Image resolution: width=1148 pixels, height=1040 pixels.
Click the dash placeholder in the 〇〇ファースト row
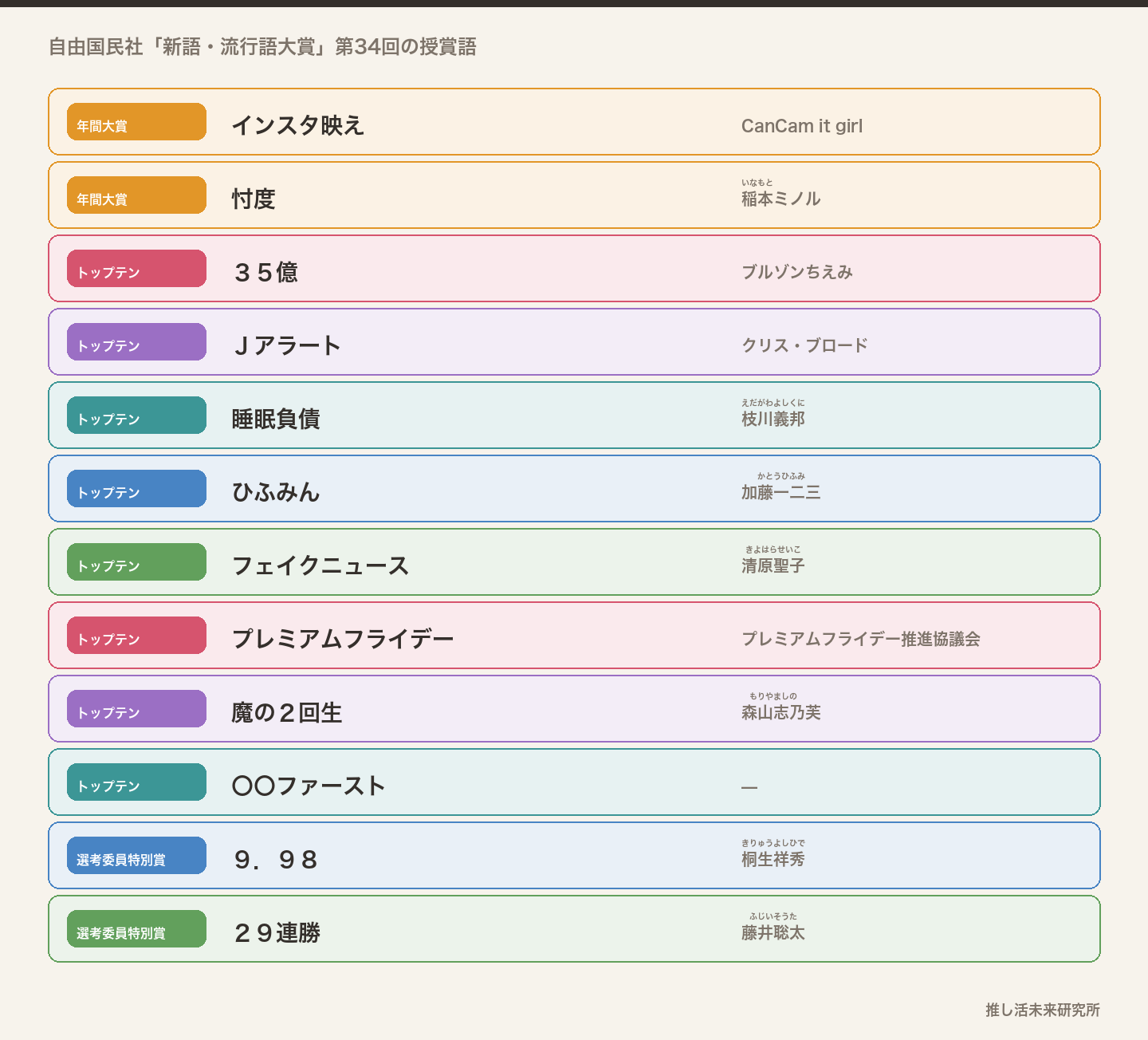click(x=749, y=787)
